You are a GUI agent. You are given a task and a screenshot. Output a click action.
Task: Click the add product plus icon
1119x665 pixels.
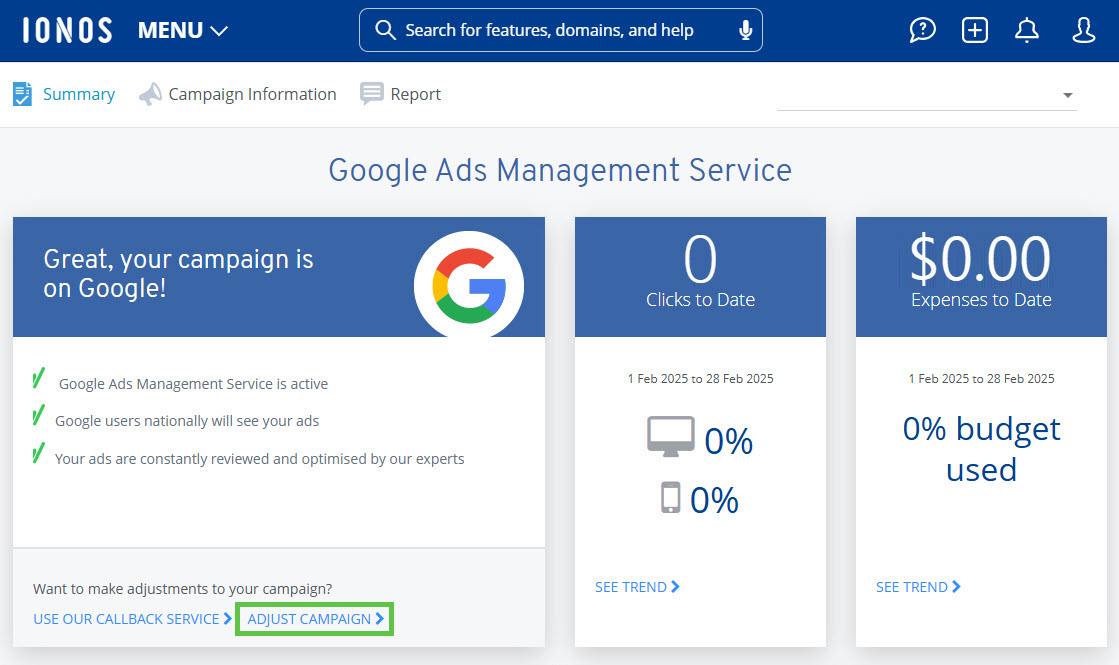click(974, 30)
